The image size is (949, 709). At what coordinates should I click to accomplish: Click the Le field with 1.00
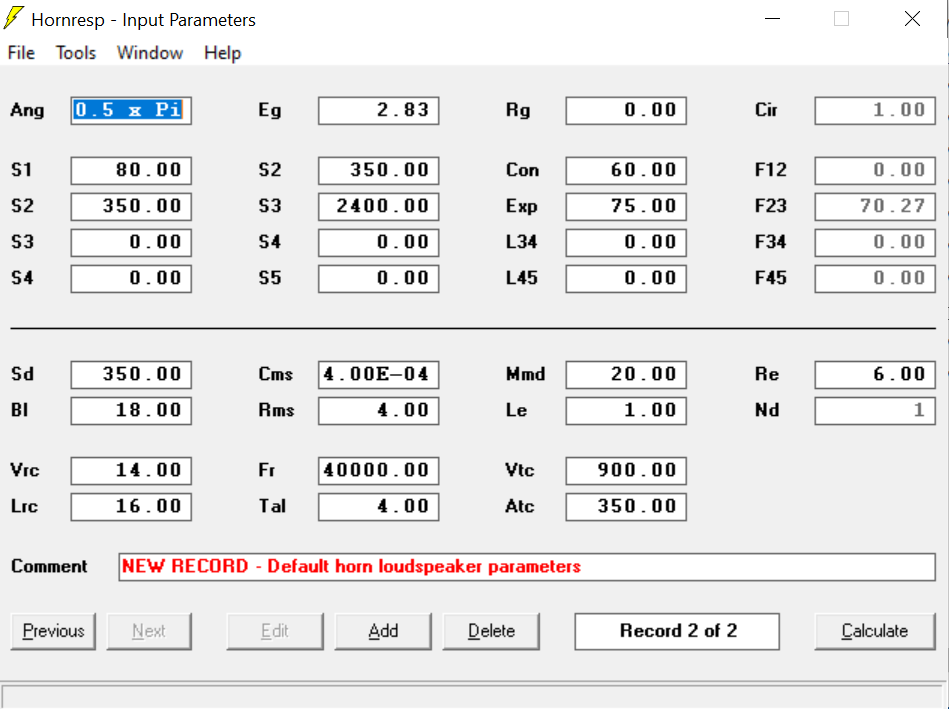click(x=626, y=411)
